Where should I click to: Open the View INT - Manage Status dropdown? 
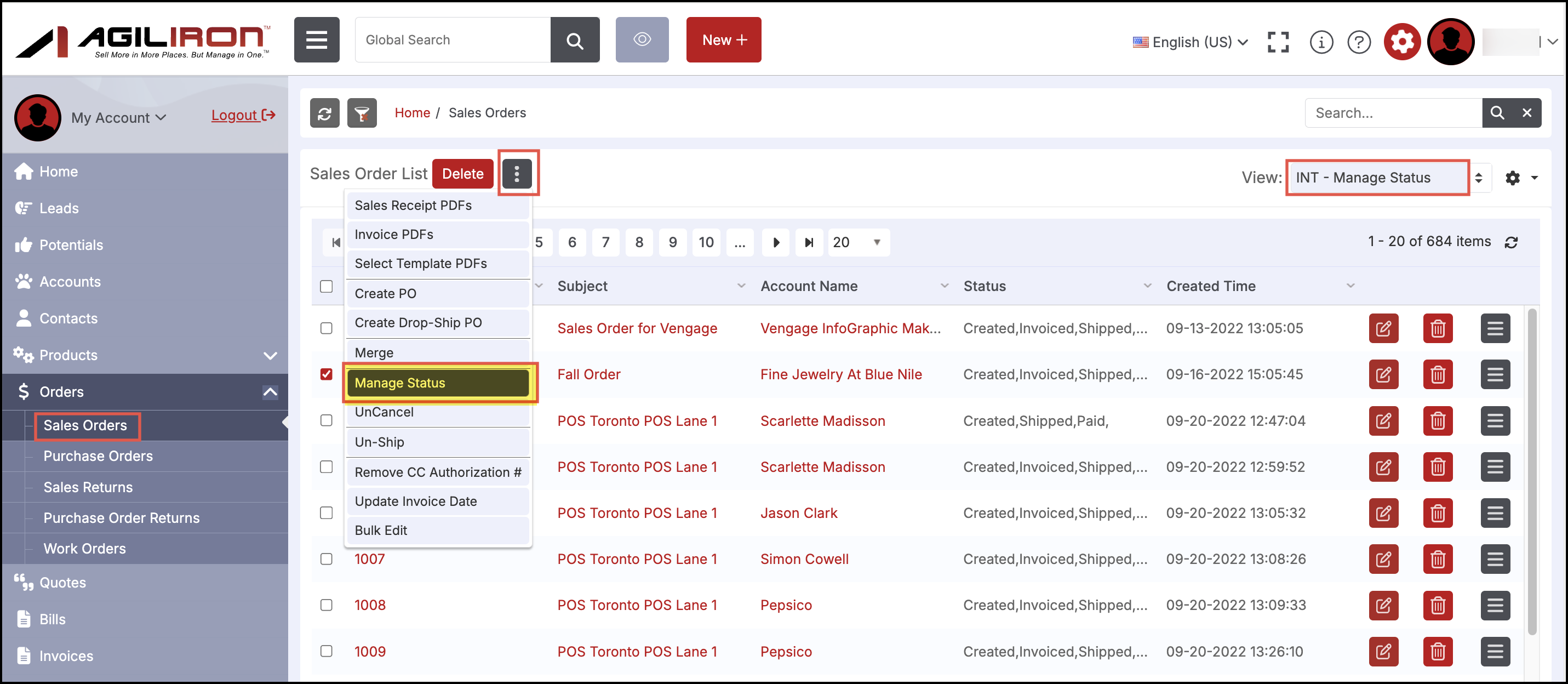(1388, 177)
